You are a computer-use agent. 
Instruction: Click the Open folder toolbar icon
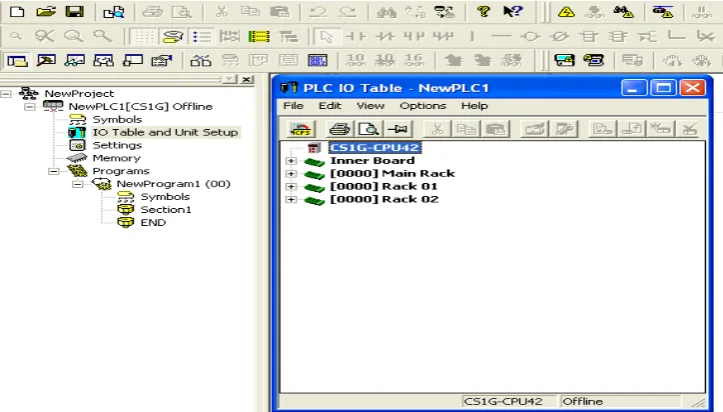point(46,11)
